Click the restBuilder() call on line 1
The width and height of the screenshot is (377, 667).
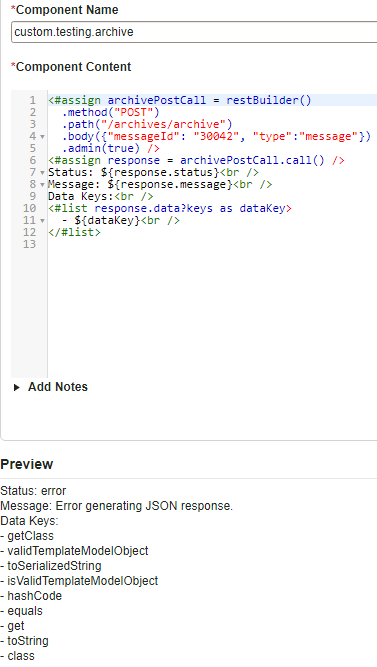click(x=269, y=100)
